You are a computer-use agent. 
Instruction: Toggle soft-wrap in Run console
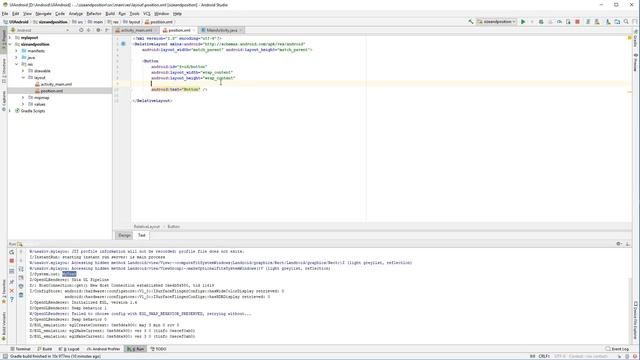click(21, 269)
